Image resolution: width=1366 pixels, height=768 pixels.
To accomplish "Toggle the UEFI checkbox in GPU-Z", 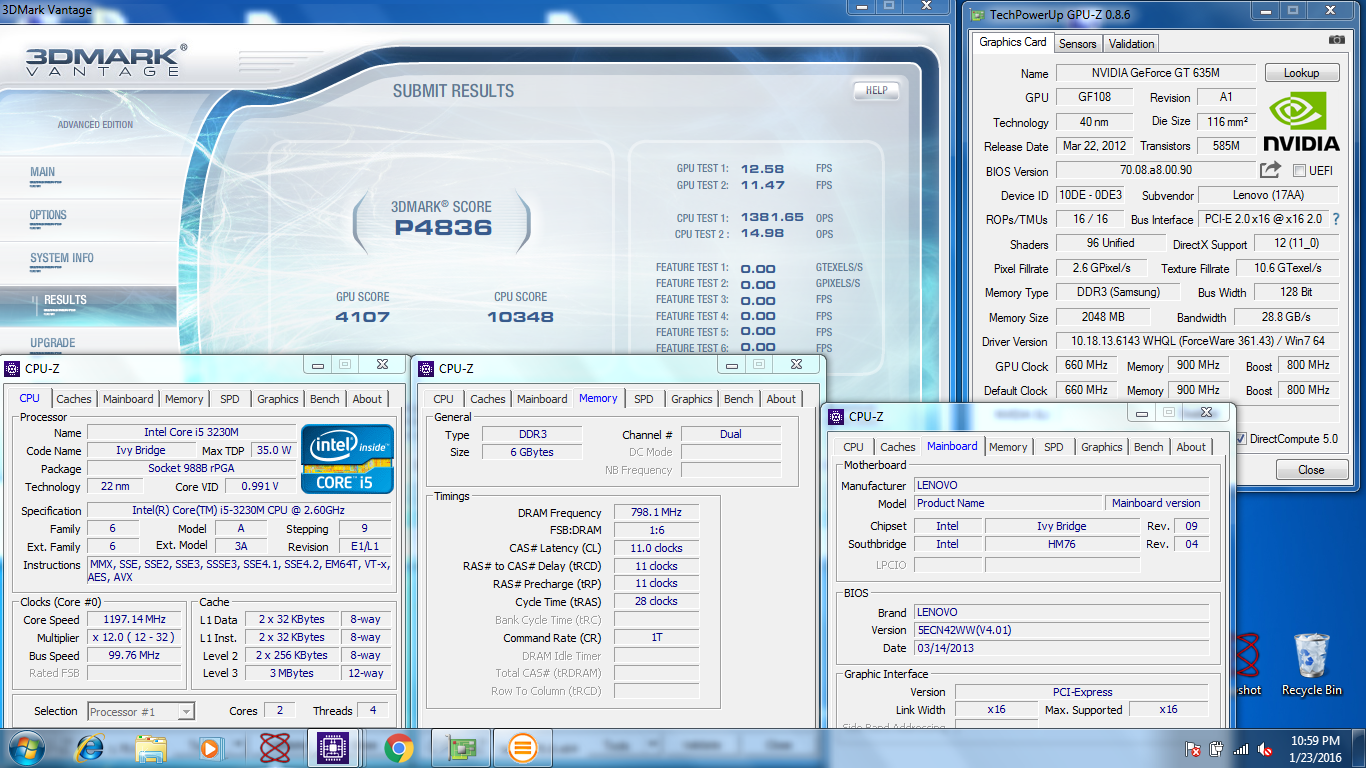I will pos(1299,170).
